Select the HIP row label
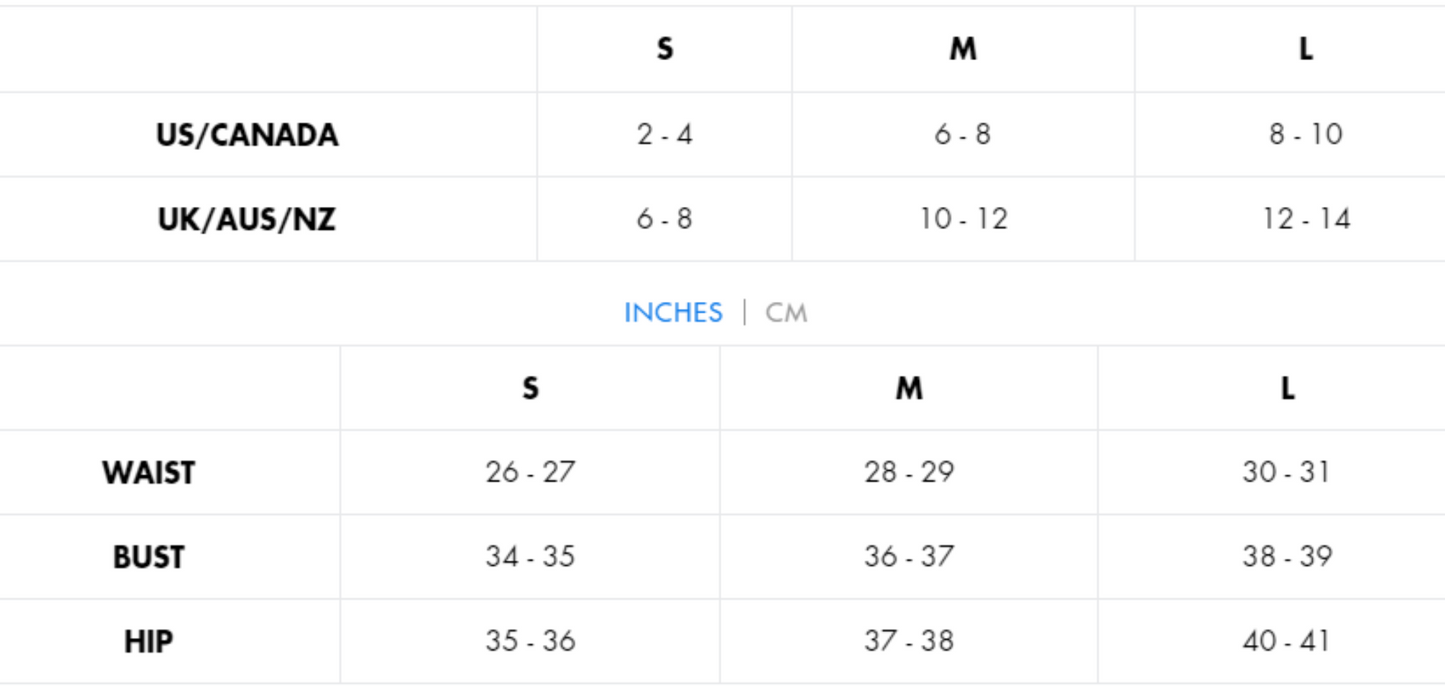Viewport: 1445px width, 686px height. point(148,641)
